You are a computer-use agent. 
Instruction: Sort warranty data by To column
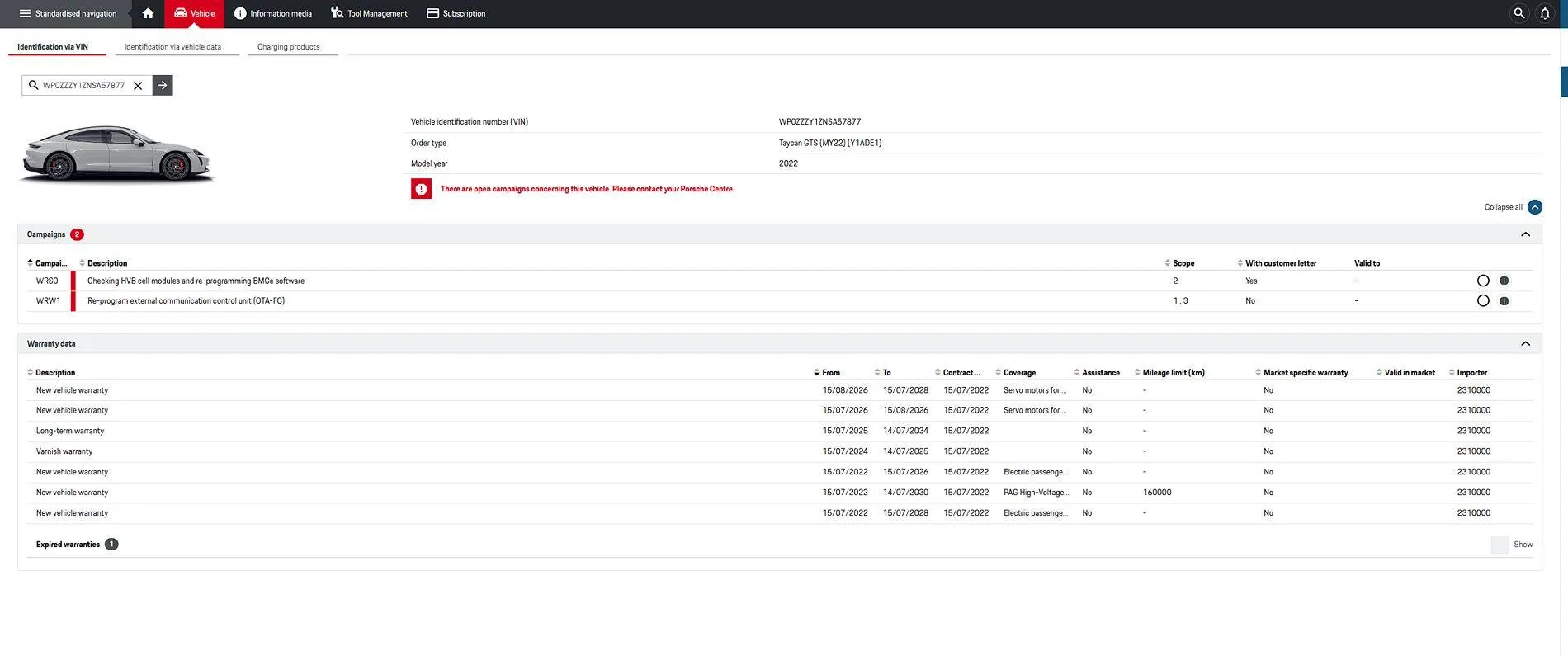882,373
